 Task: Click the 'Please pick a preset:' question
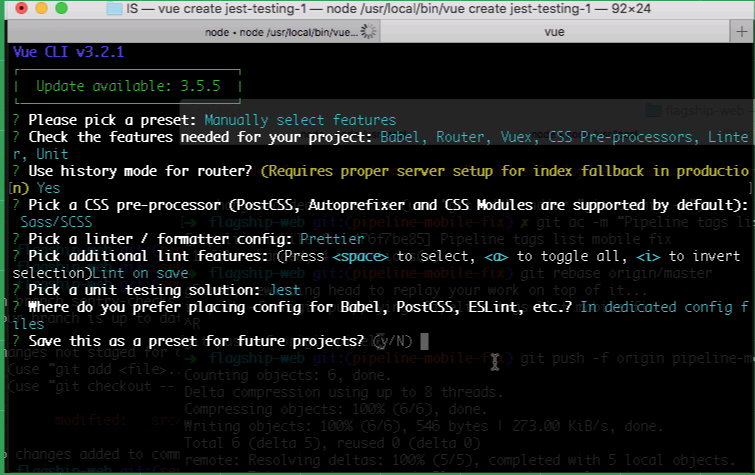(112, 119)
